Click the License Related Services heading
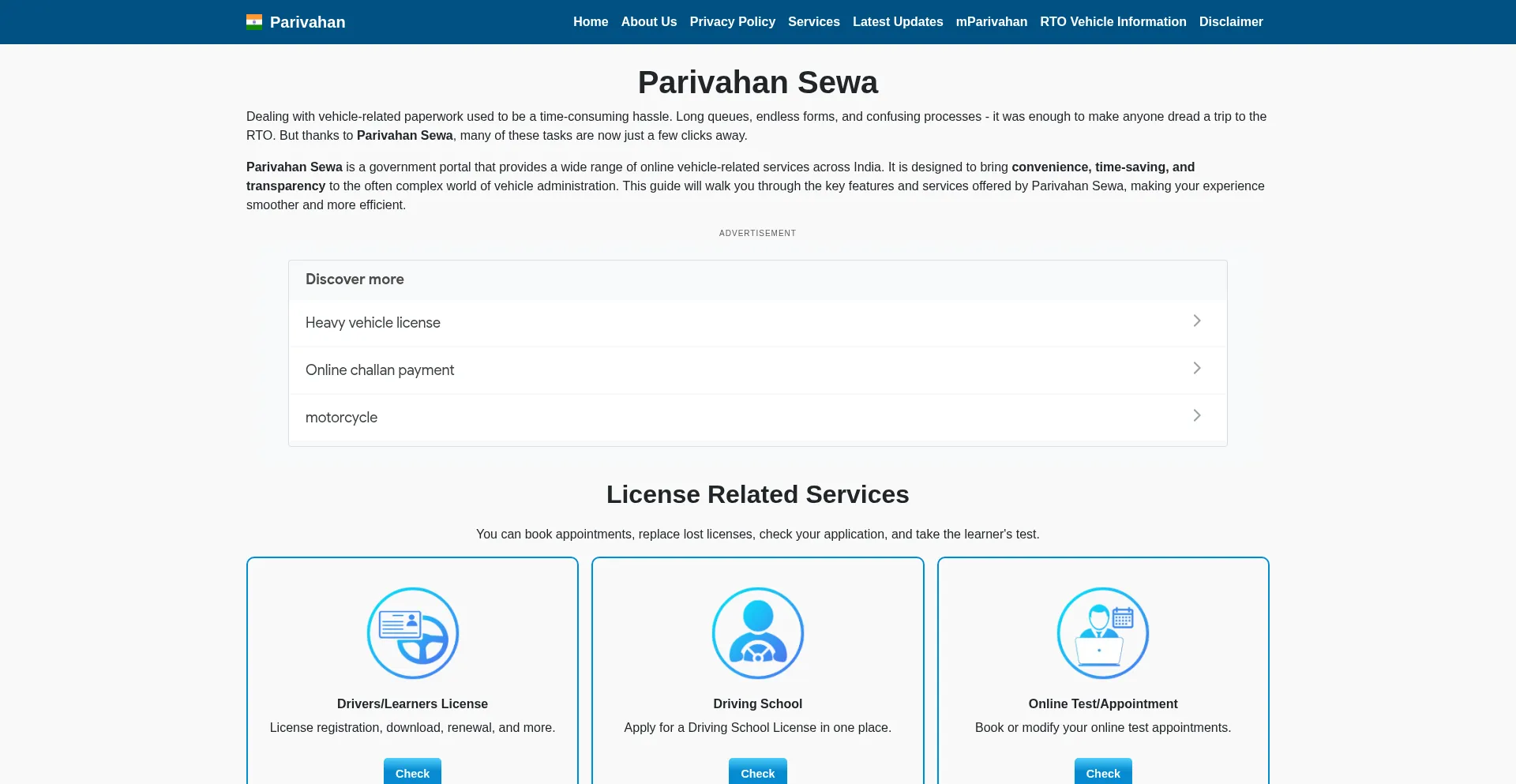1516x784 pixels. pos(758,494)
